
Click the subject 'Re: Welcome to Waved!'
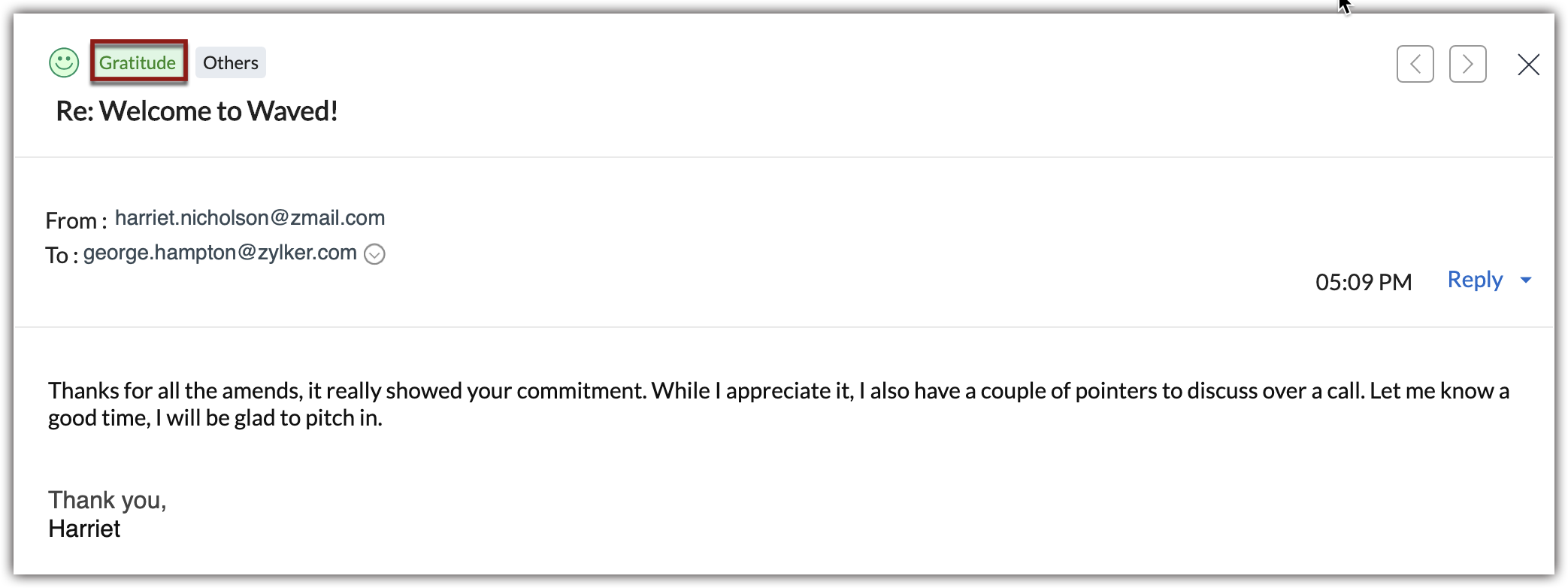pyautogui.click(x=197, y=111)
